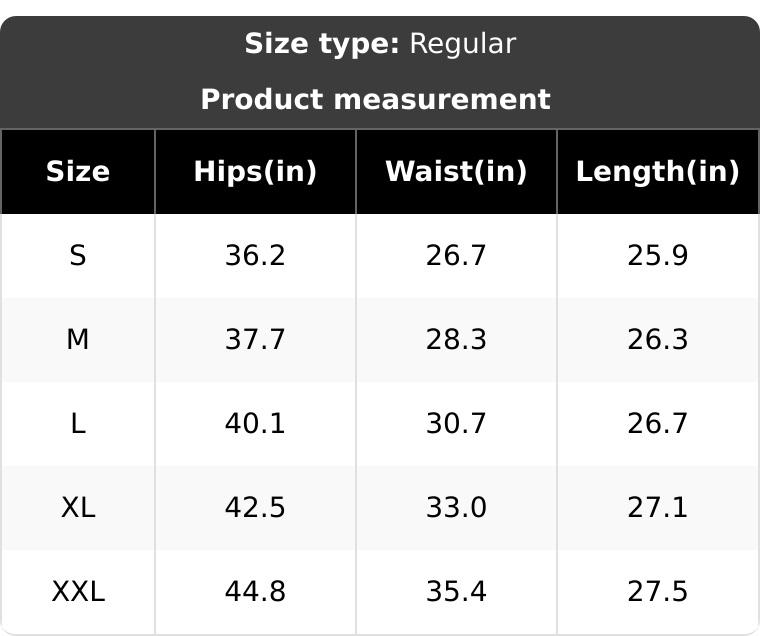
Task: Choose the XXL size row label
Action: coord(78,592)
